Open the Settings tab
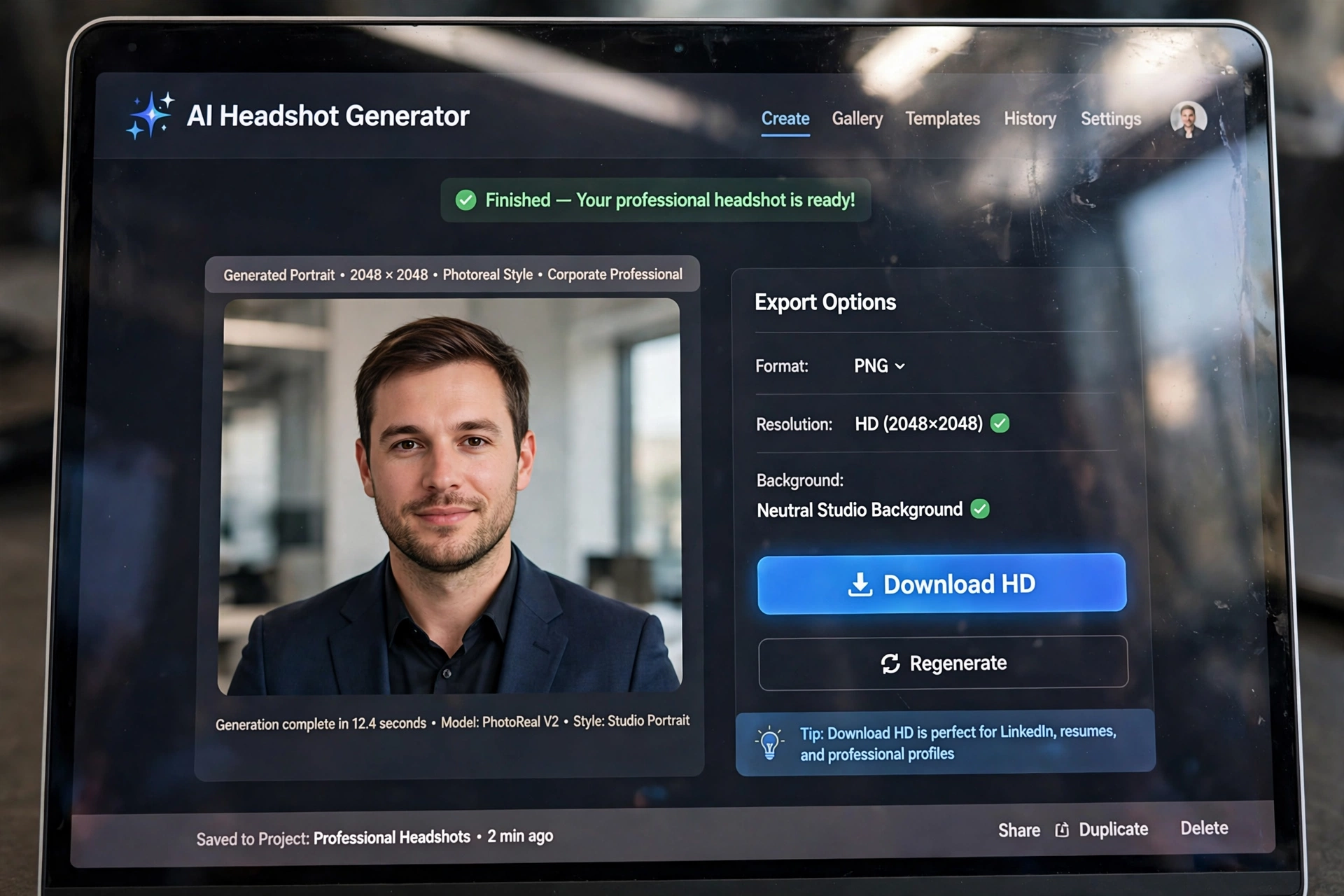This screenshot has width=1344, height=896. 1110,119
